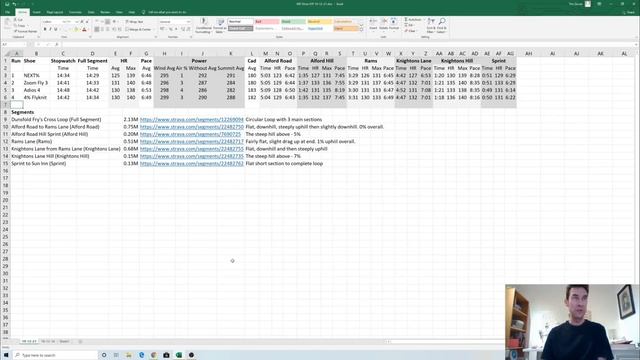
Task: Select the 'Zoom Fly 3' shoe cell
Action: tap(36, 83)
